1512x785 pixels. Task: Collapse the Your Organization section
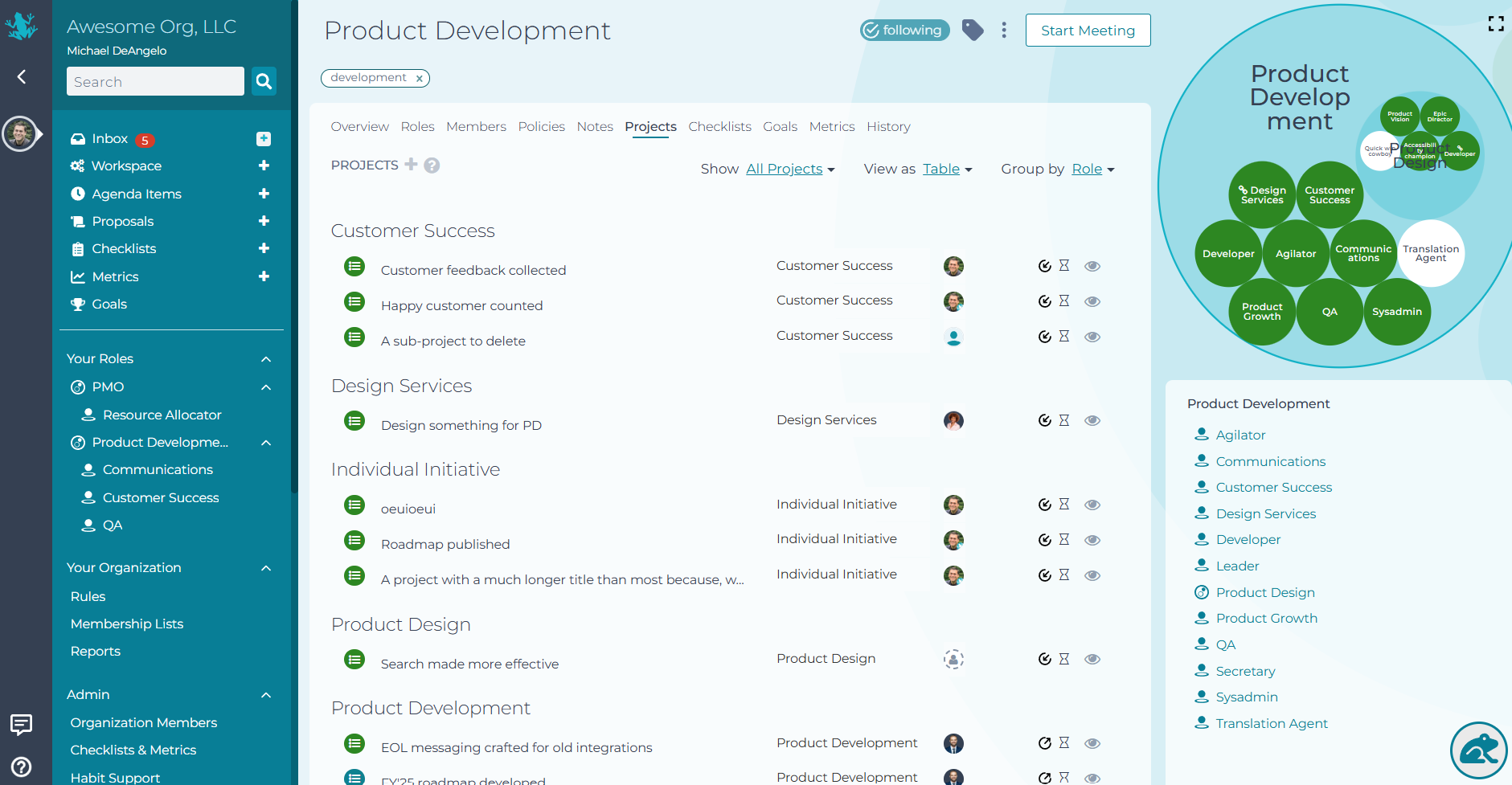[x=266, y=568]
